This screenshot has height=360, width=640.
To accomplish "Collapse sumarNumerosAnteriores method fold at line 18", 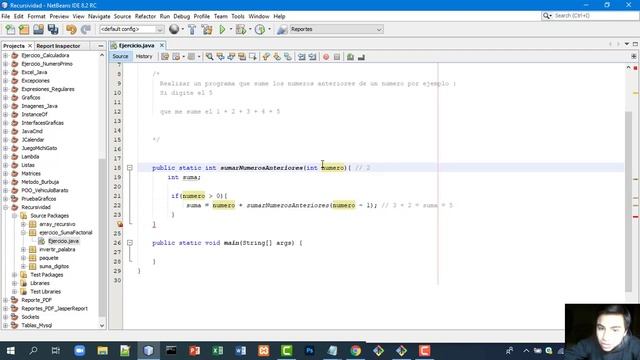I will click(x=130, y=168).
